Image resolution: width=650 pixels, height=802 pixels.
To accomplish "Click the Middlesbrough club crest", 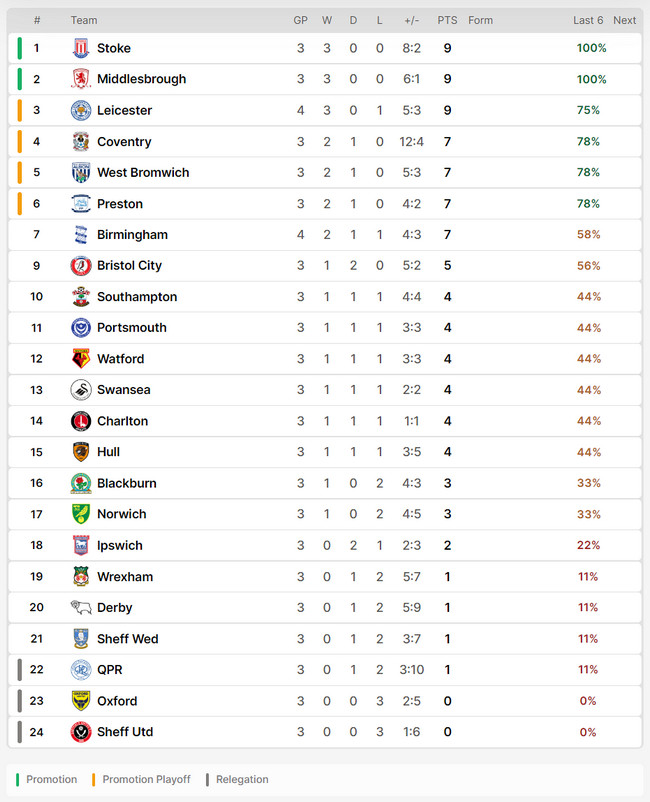I will (81, 79).
